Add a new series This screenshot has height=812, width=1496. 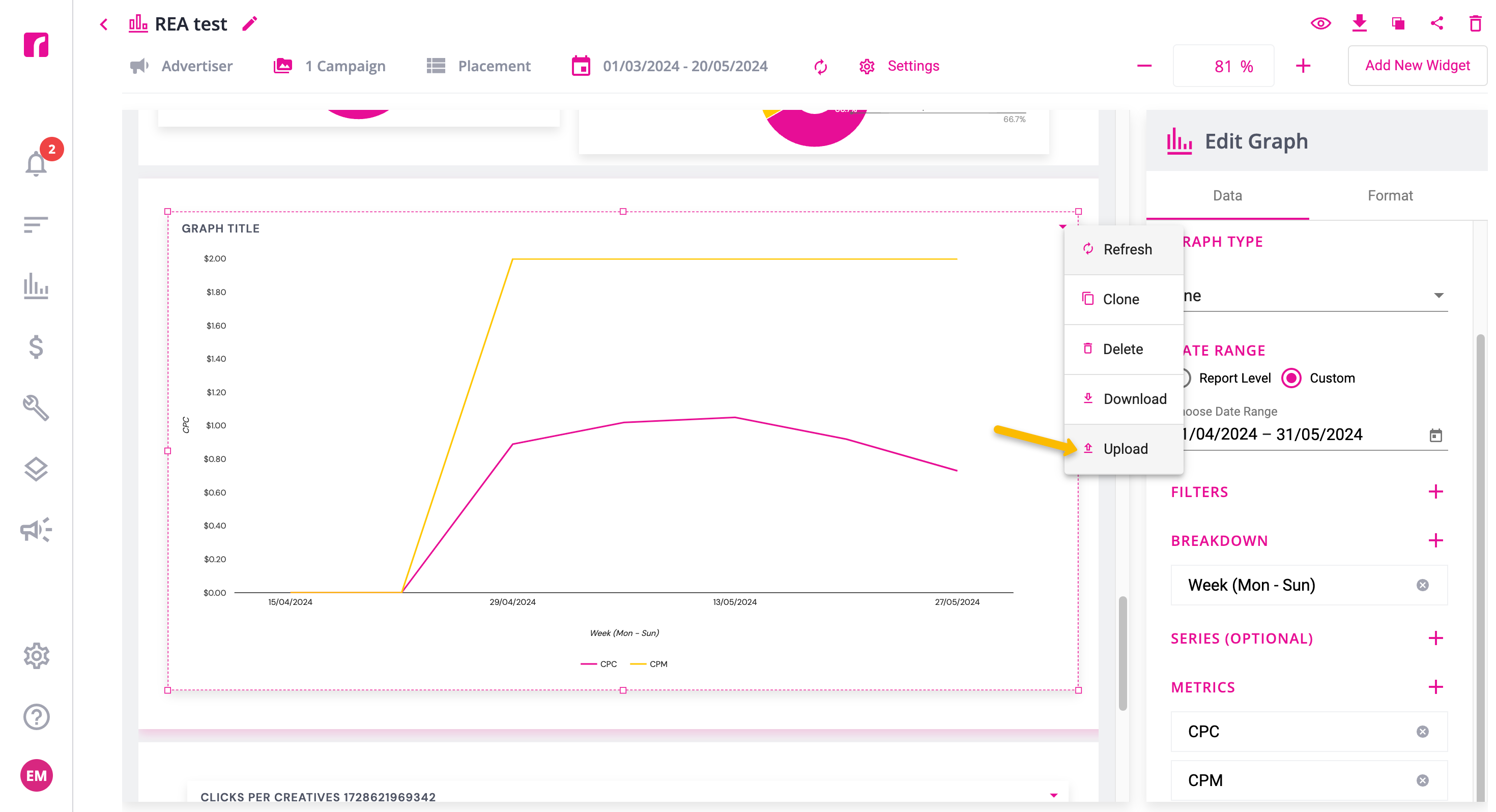(1435, 639)
